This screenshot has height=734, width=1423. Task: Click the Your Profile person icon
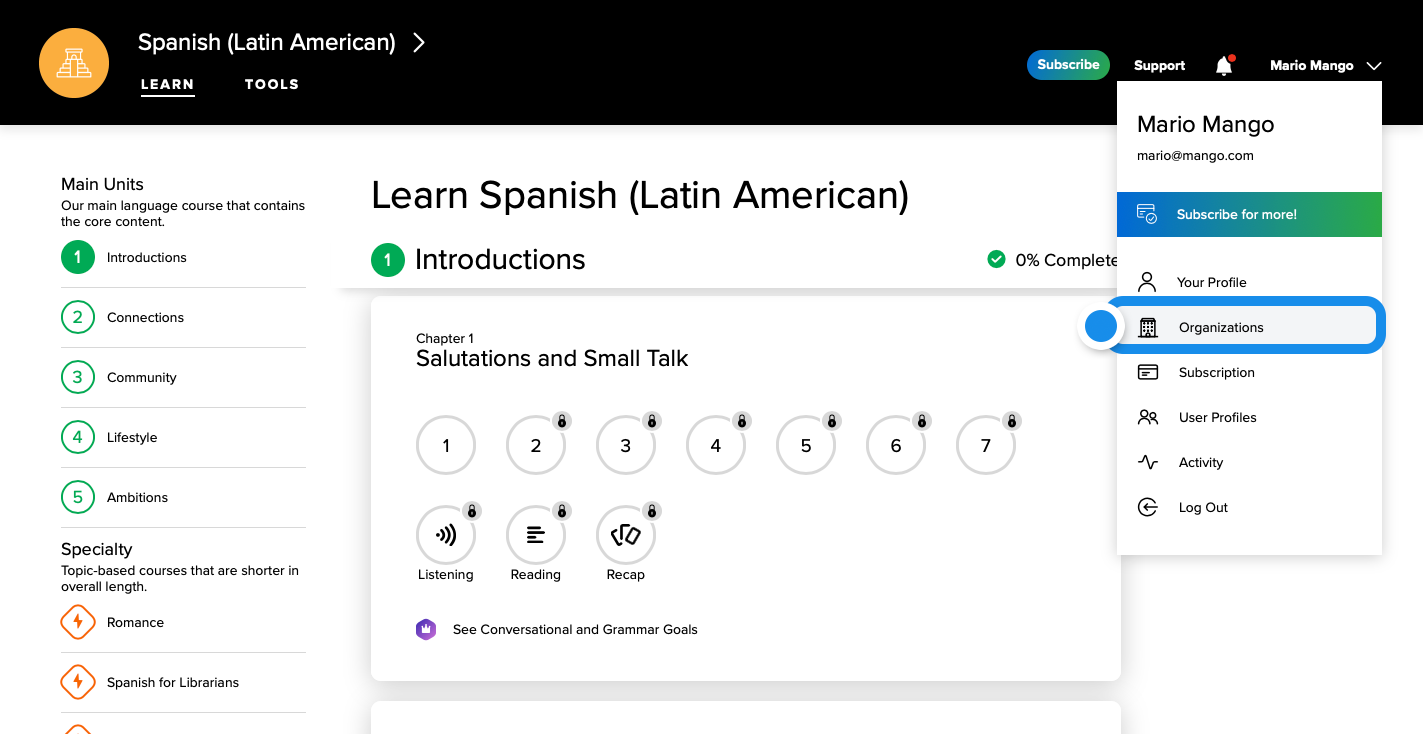[x=1147, y=282]
